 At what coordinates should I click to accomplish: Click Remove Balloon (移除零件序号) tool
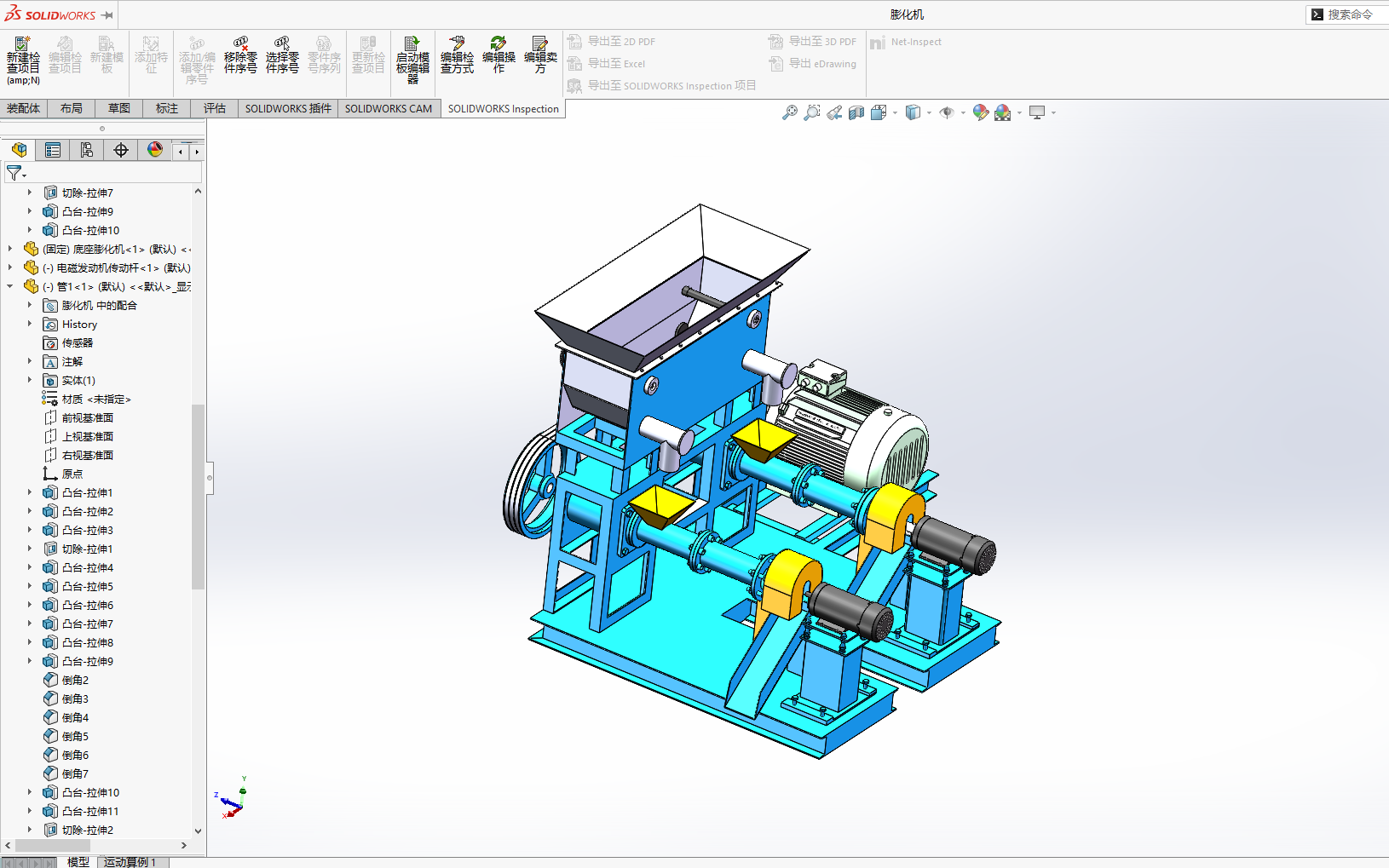[240, 55]
